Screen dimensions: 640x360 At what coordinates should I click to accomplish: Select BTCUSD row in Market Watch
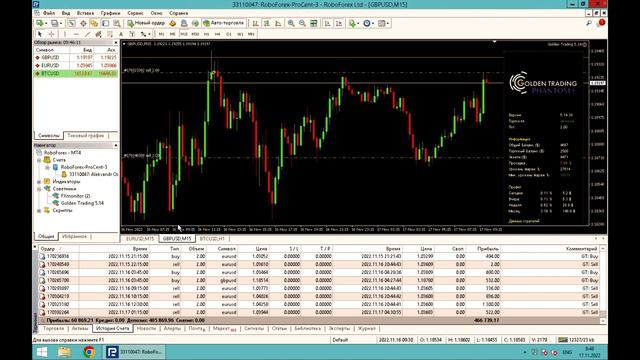pos(76,73)
